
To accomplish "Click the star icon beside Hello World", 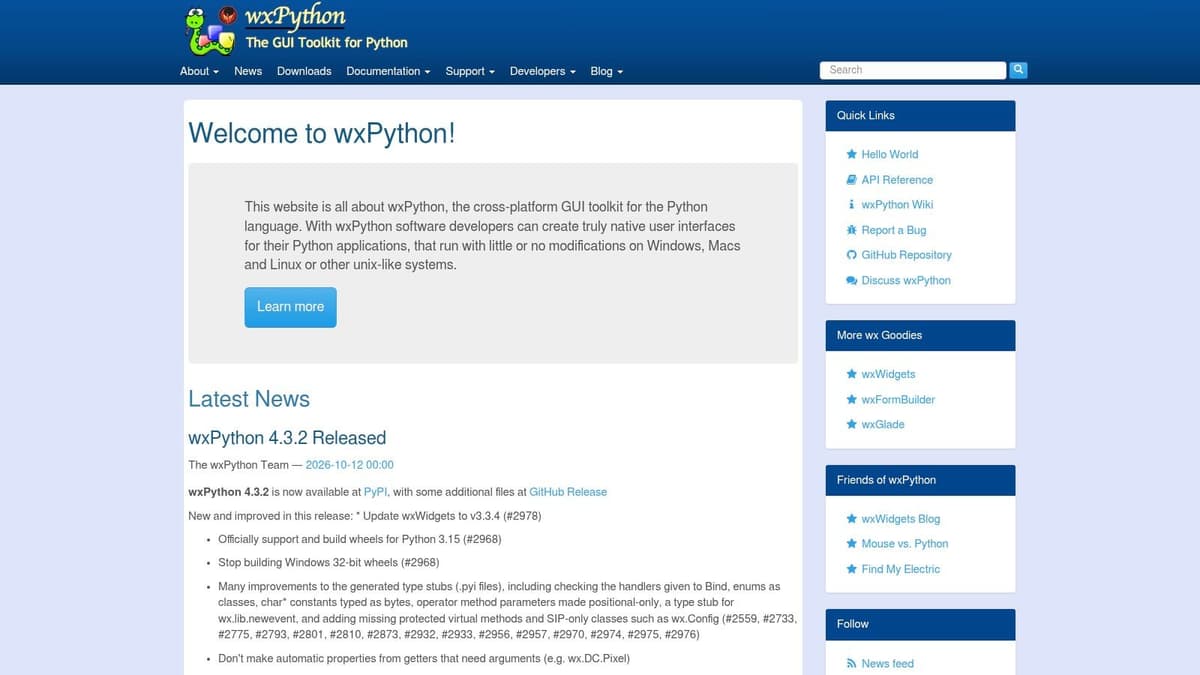I will pyautogui.click(x=852, y=154).
